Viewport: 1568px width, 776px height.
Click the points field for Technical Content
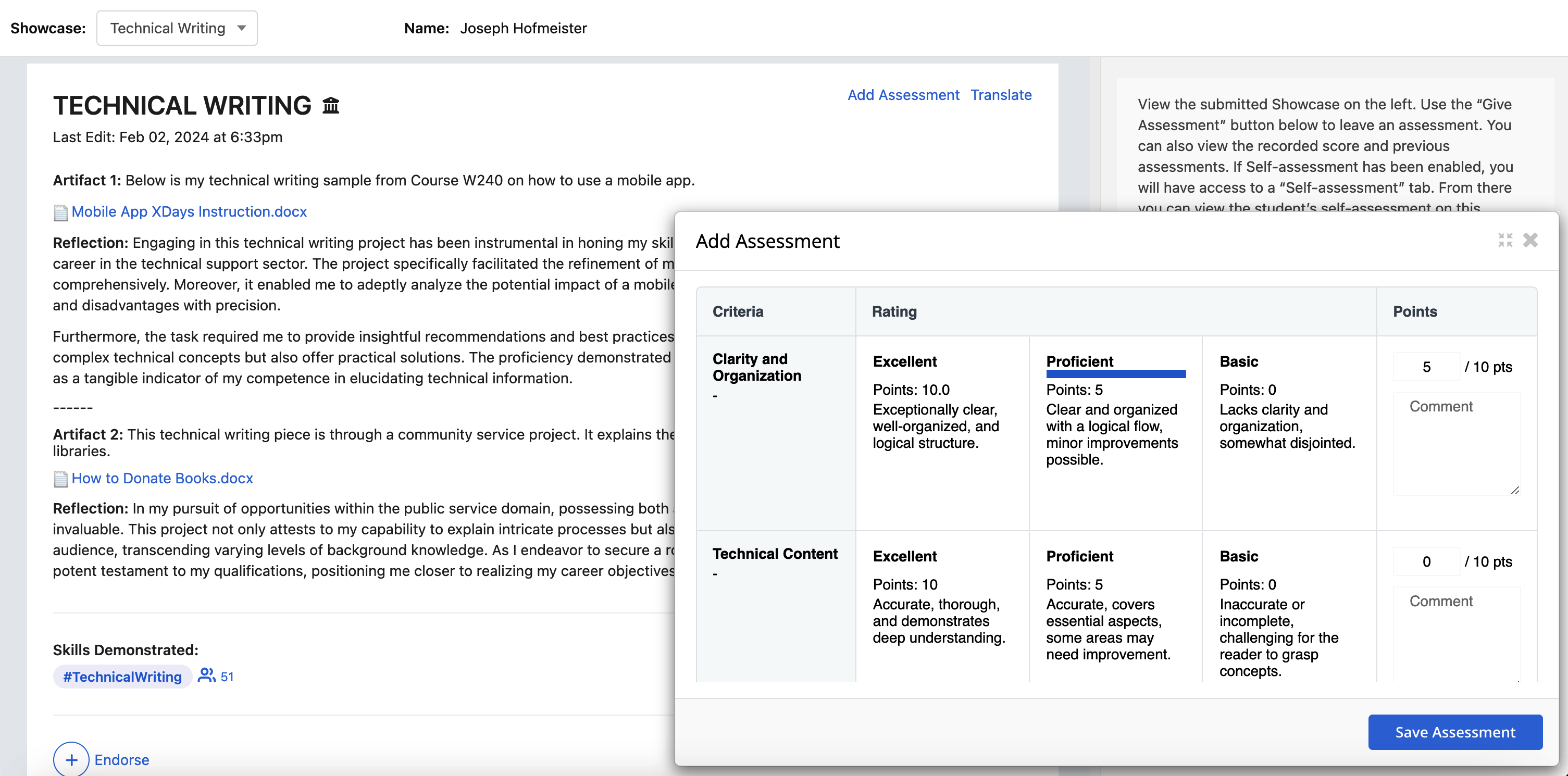pyautogui.click(x=1426, y=562)
